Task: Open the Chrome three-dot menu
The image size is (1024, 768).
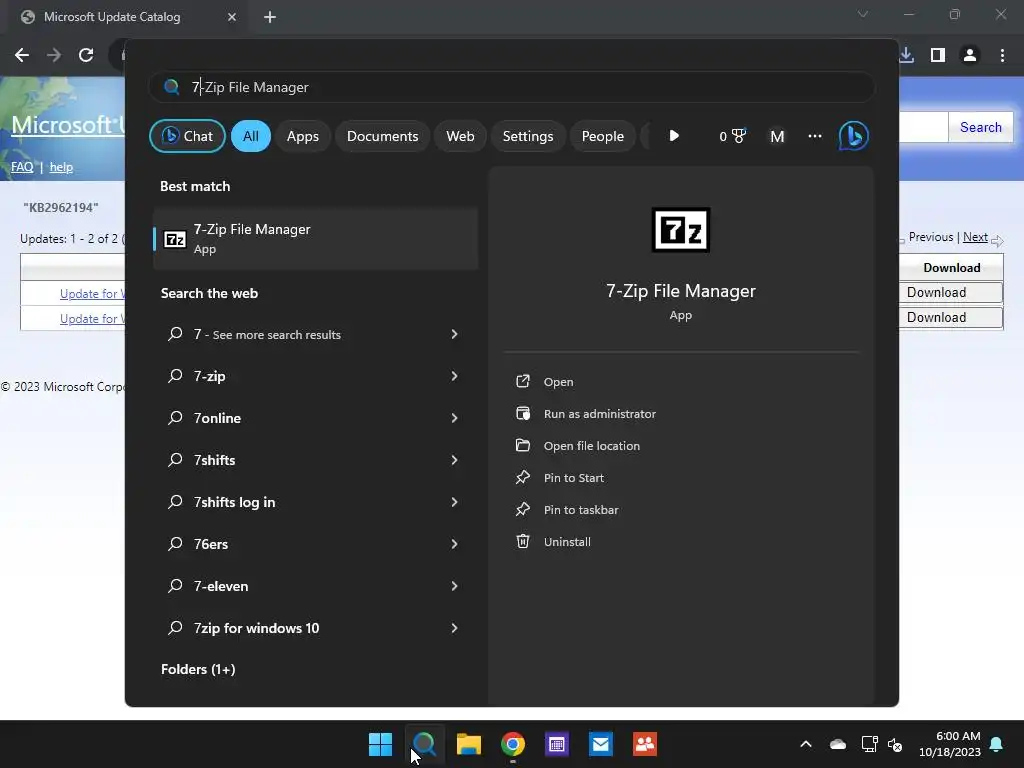Action: pos(1002,55)
